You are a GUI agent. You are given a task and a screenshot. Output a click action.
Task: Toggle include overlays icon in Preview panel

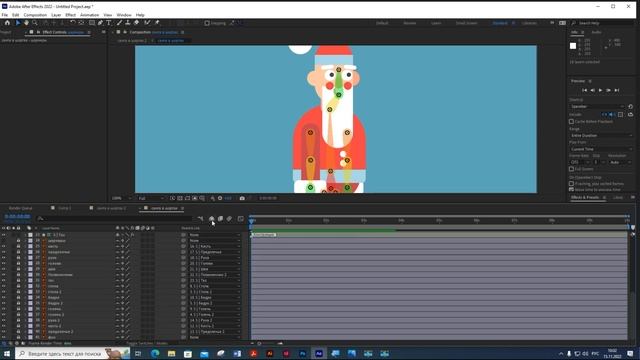(620, 115)
